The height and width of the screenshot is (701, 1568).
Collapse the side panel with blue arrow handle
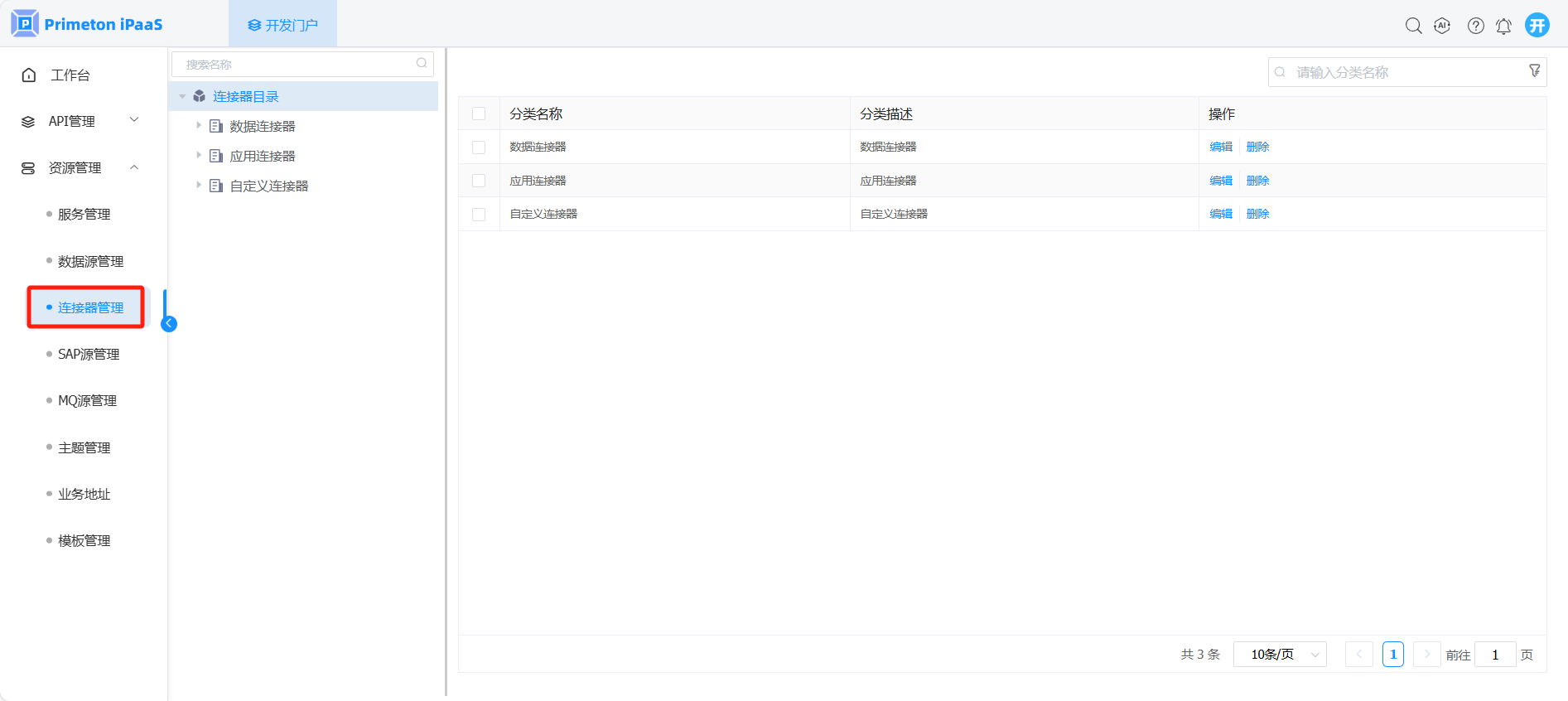[x=169, y=323]
